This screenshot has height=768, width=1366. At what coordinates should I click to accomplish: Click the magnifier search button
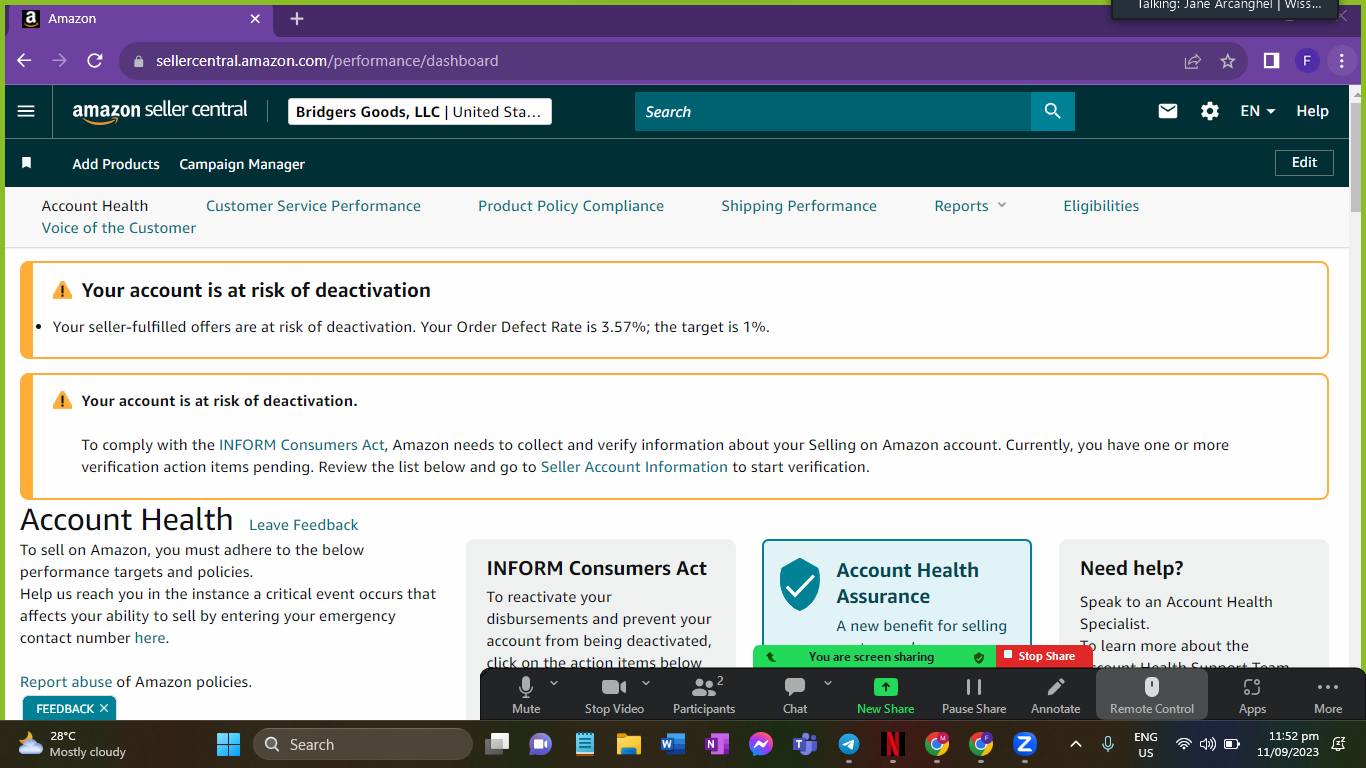(x=1052, y=112)
